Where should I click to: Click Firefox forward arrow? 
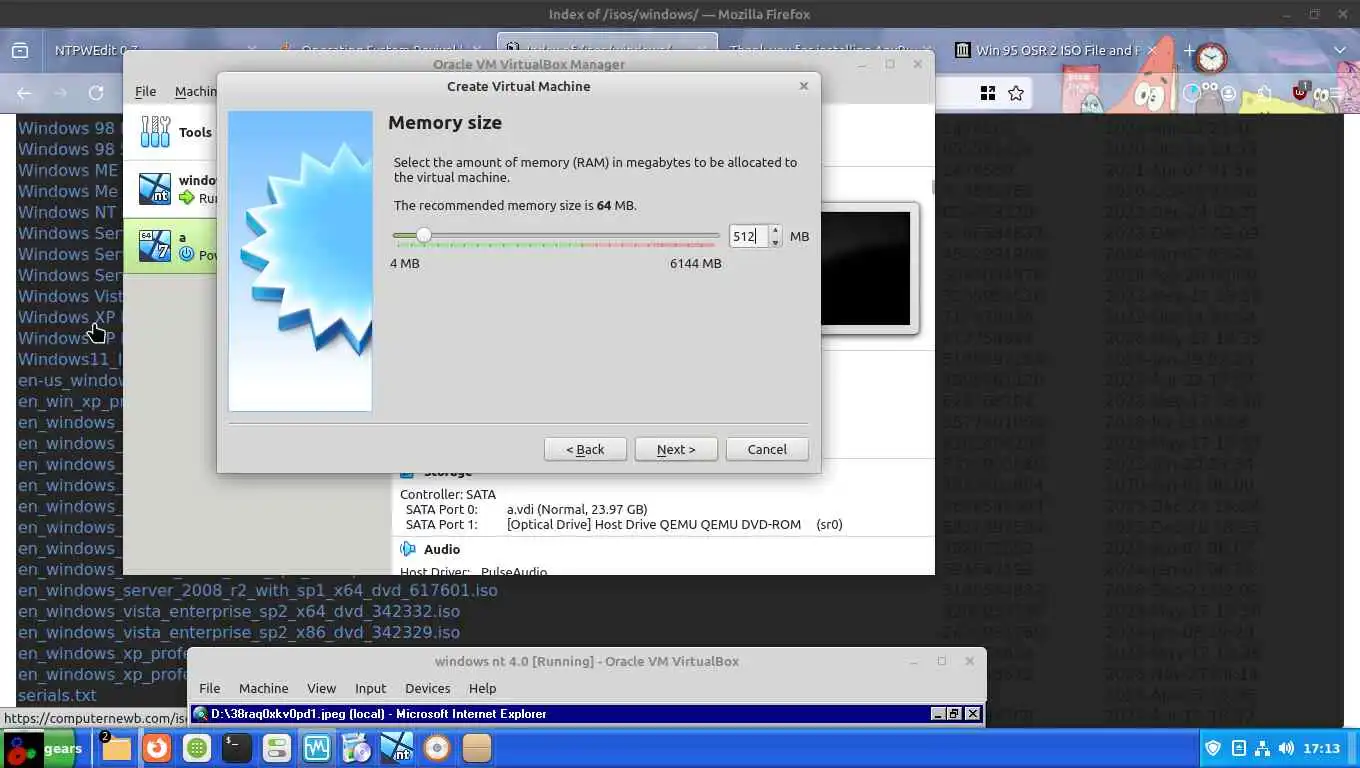click(x=60, y=93)
